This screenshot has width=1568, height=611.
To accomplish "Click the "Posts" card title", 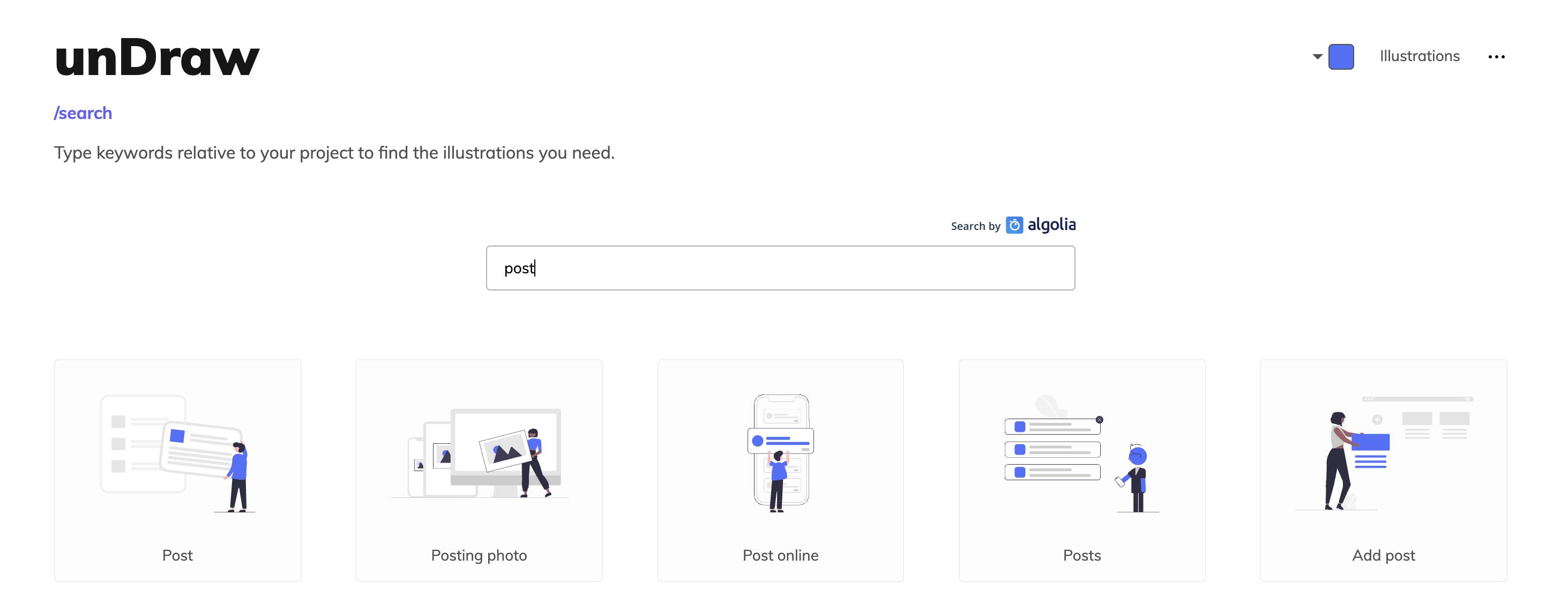I will click(x=1081, y=555).
